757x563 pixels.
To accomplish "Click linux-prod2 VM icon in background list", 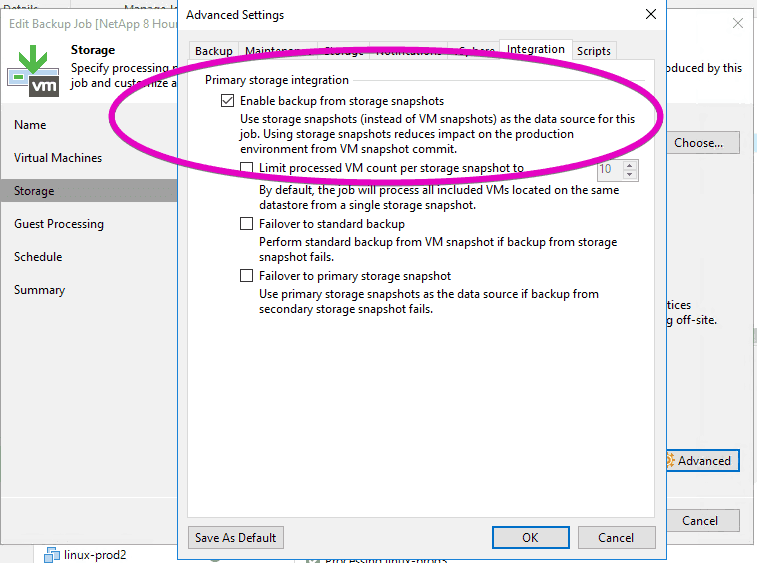I will (51, 555).
